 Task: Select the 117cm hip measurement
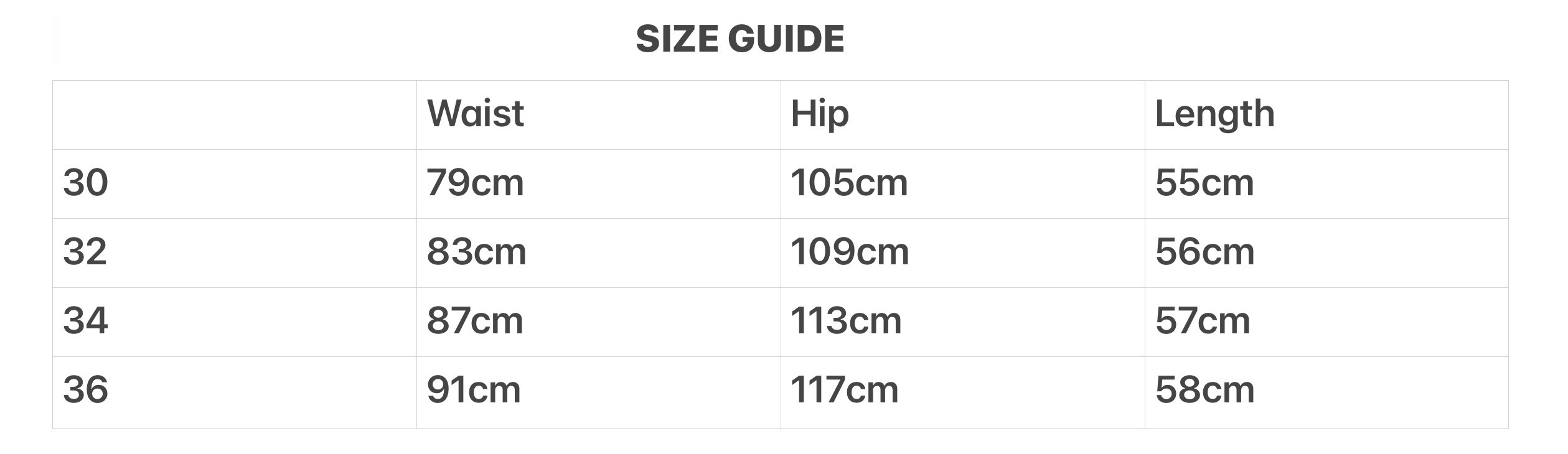point(845,390)
